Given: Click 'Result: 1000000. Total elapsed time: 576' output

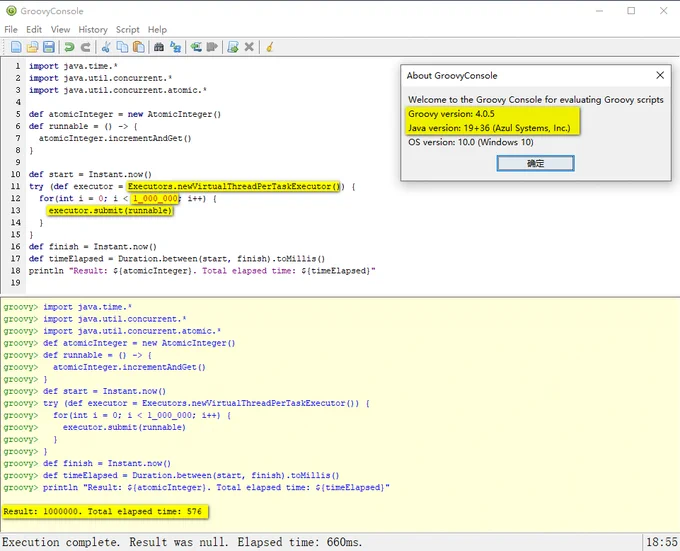Looking at the screenshot, I should [103, 512].
